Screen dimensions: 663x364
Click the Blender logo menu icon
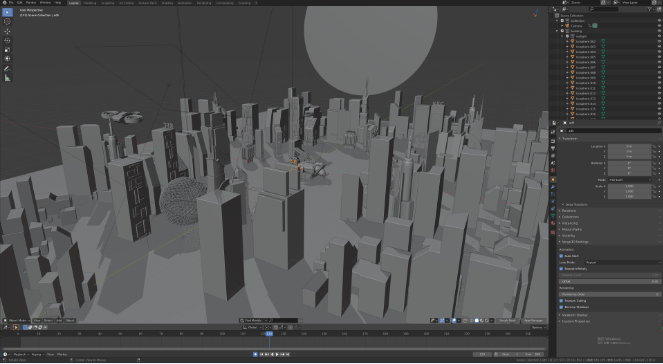(x=4, y=3)
